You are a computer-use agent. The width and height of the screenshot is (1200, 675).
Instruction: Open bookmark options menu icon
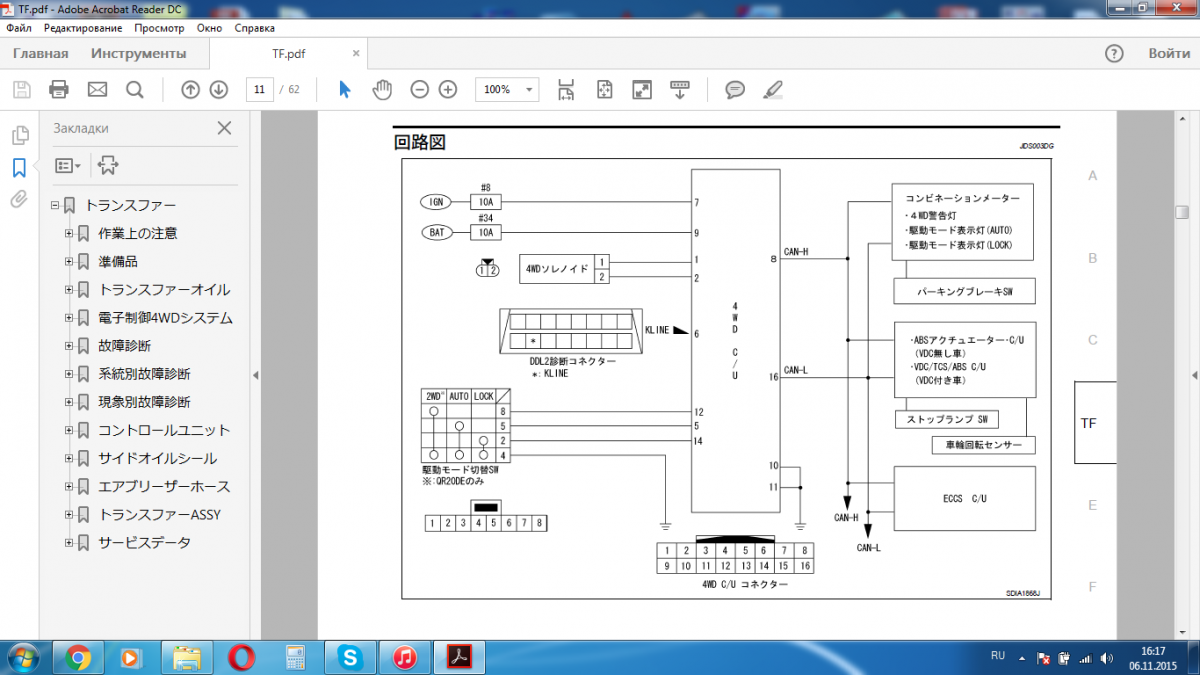(x=68, y=165)
